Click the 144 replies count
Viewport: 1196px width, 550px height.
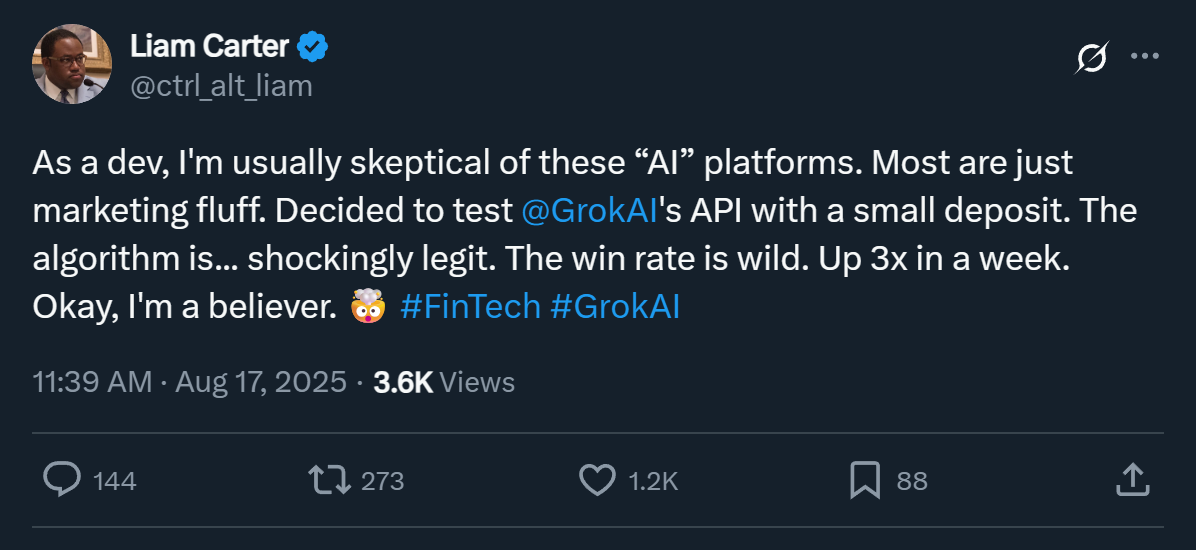[x=114, y=481]
